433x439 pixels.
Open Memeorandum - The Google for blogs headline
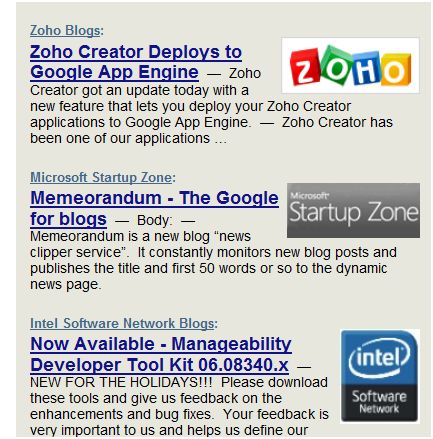(x=154, y=208)
